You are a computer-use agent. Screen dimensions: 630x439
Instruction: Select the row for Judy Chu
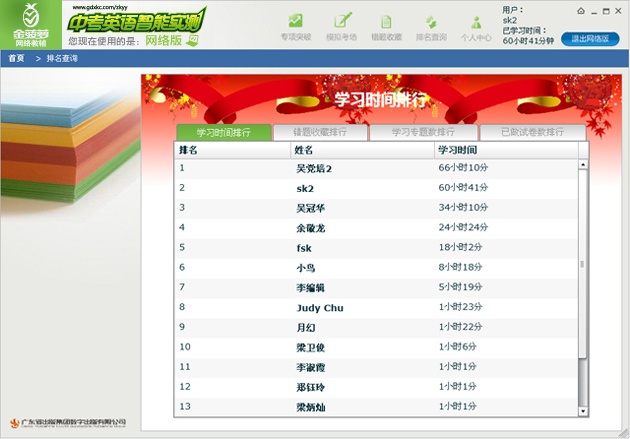click(376, 308)
